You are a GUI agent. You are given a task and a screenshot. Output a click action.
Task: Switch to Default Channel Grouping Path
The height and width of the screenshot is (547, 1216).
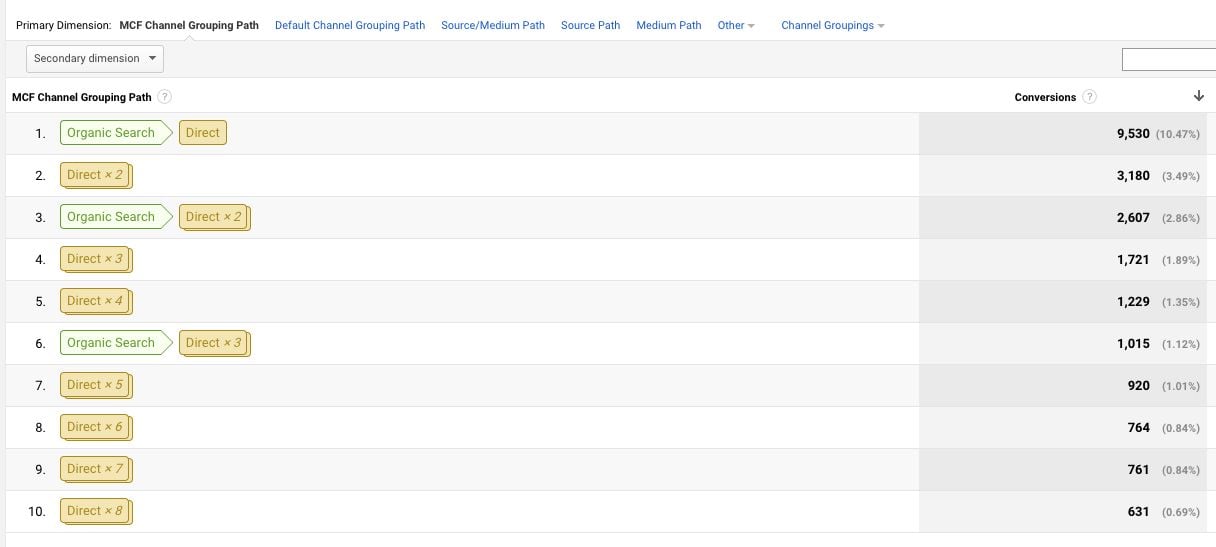[x=350, y=25]
